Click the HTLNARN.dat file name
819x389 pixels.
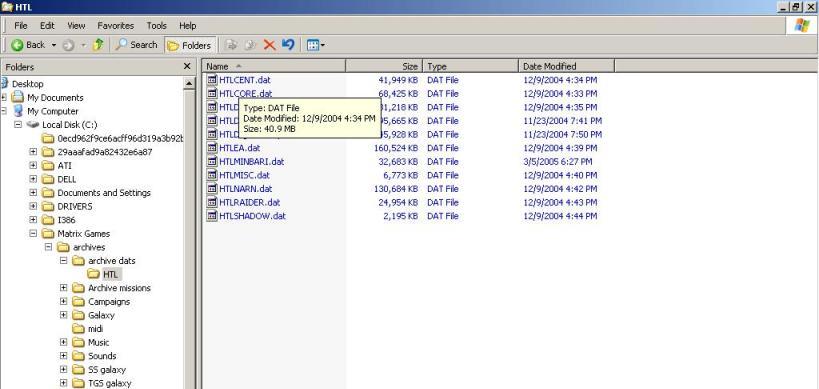click(x=245, y=188)
